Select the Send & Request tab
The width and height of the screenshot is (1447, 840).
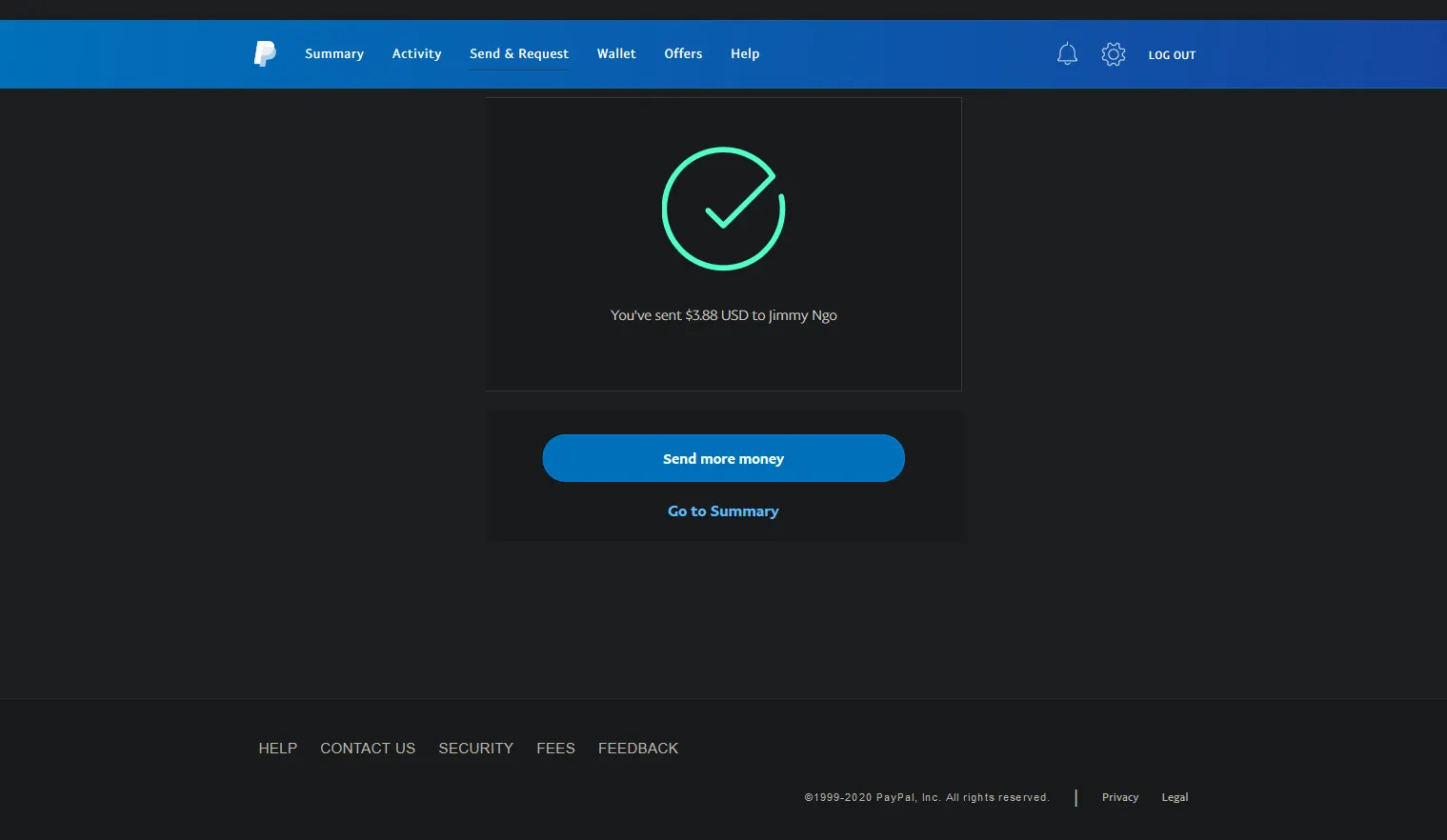[518, 54]
